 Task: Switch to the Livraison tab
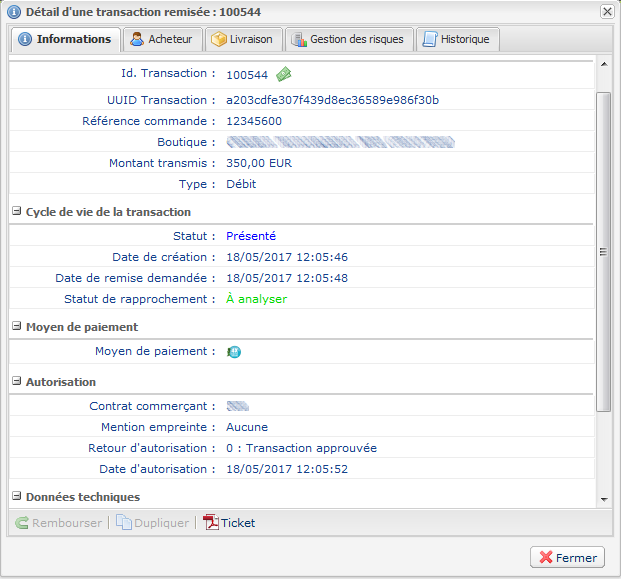(x=242, y=39)
